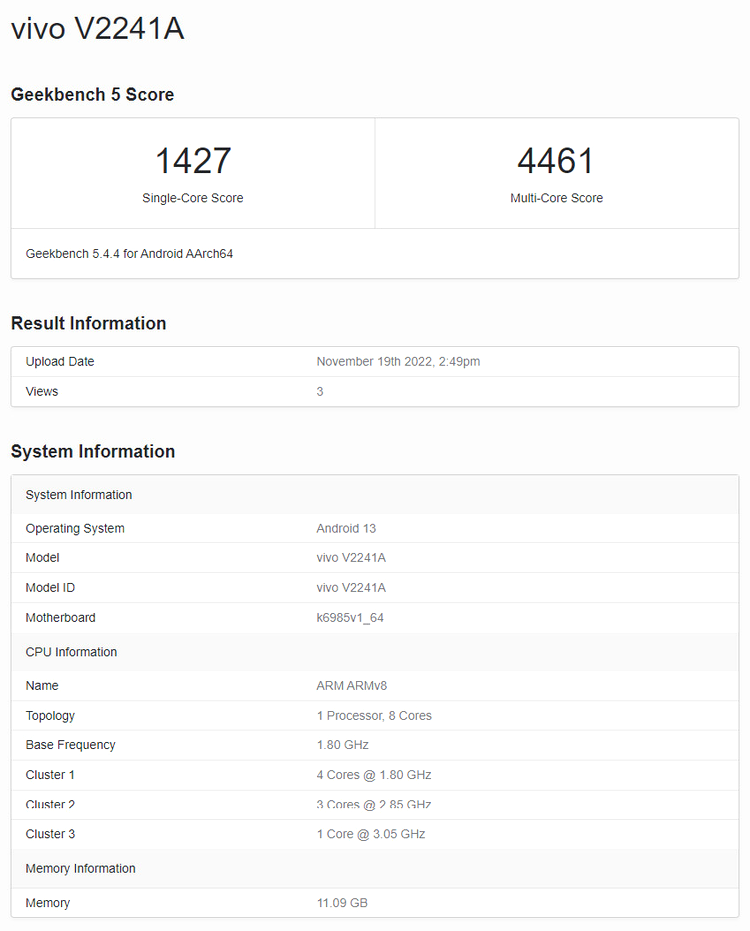Screen dimensions: 750x931
Task: Click the Base Frequency label
Action: click(70, 745)
